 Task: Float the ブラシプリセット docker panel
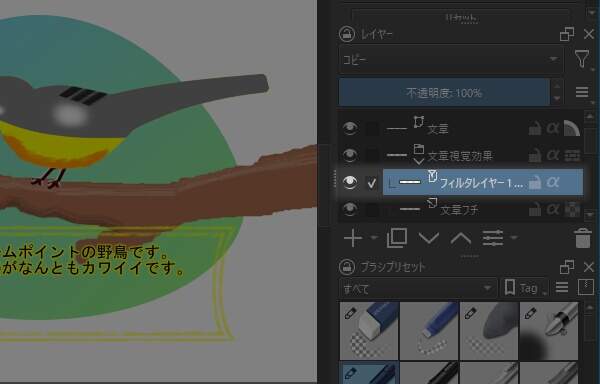(567, 267)
